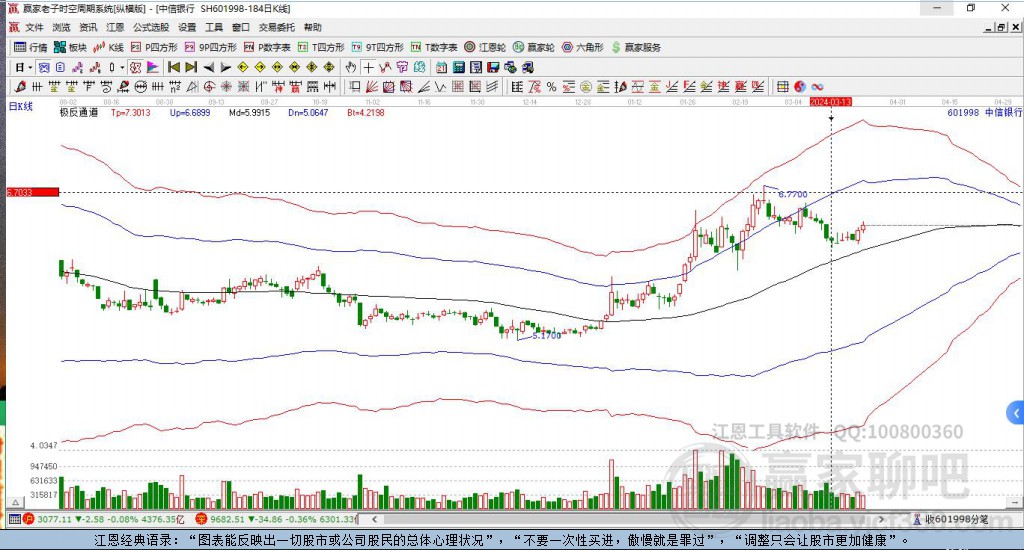Click the horizontal scrollbar right arrow

pyautogui.click(x=881, y=519)
